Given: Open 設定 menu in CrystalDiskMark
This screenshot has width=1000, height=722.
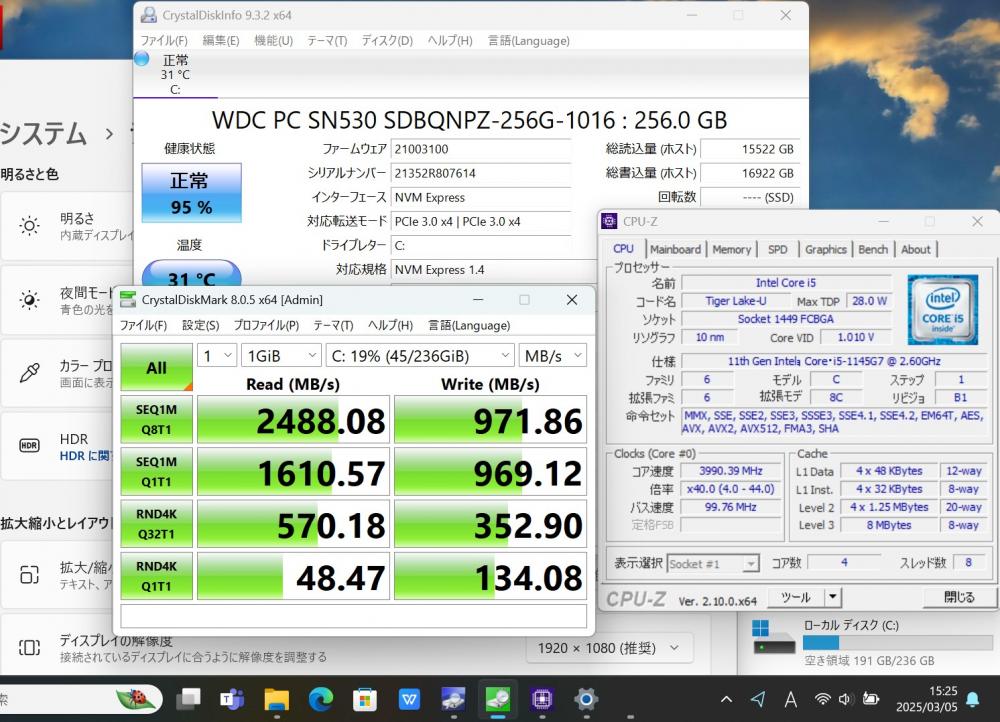Looking at the screenshot, I should 200,325.
